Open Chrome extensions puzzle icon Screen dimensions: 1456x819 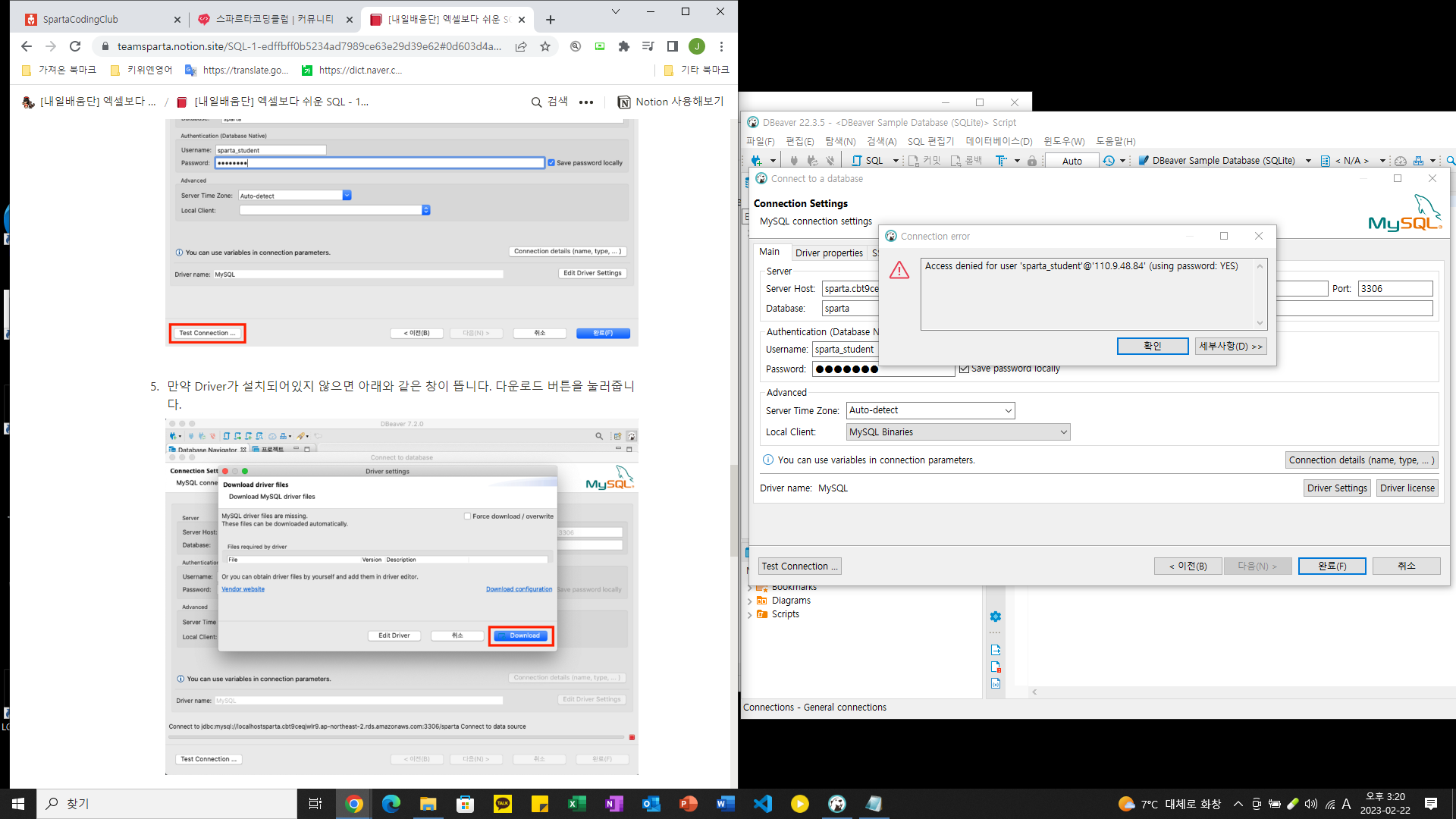(x=624, y=46)
